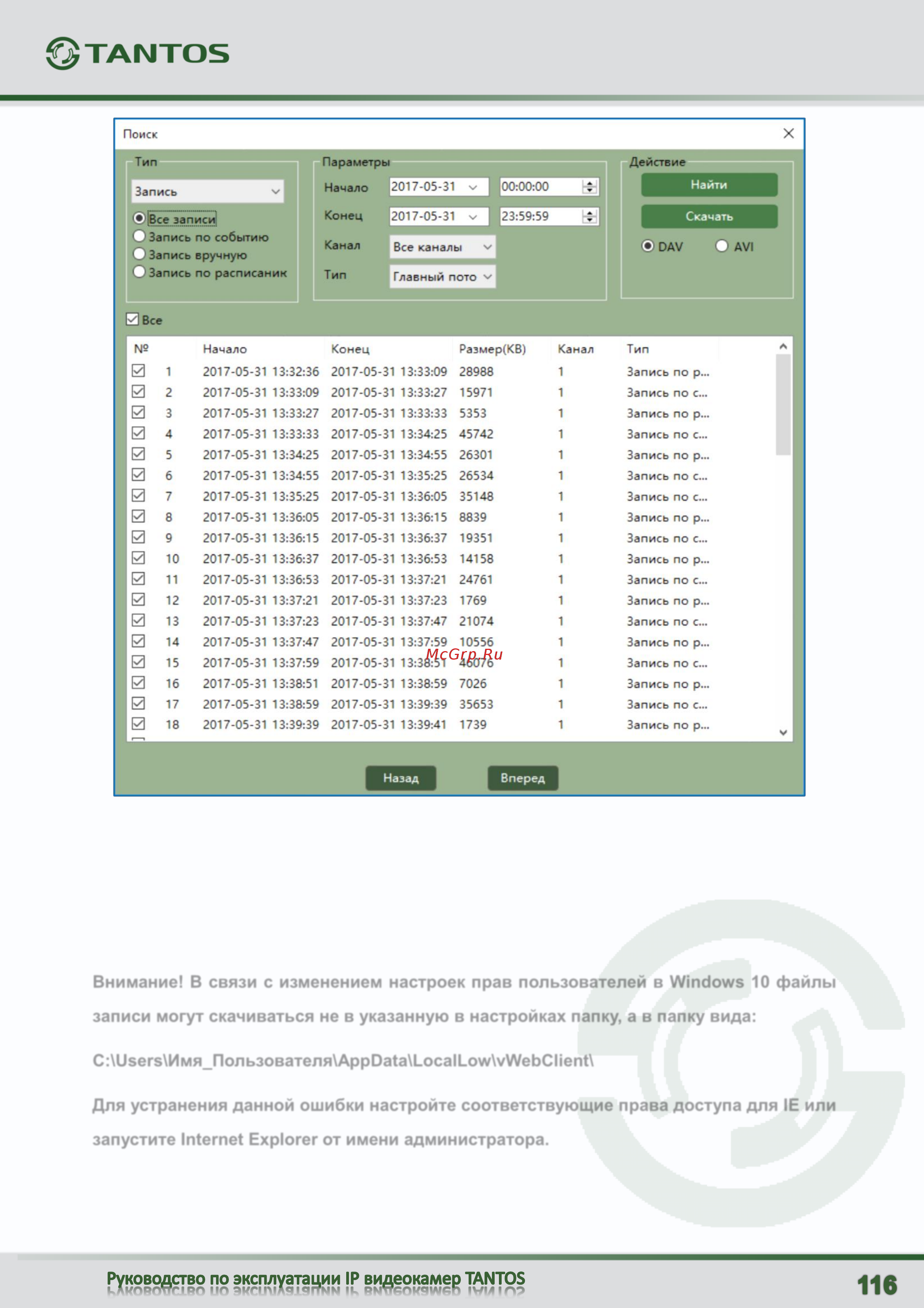
Task: Select the DAV format radio button
Action: [x=647, y=246]
